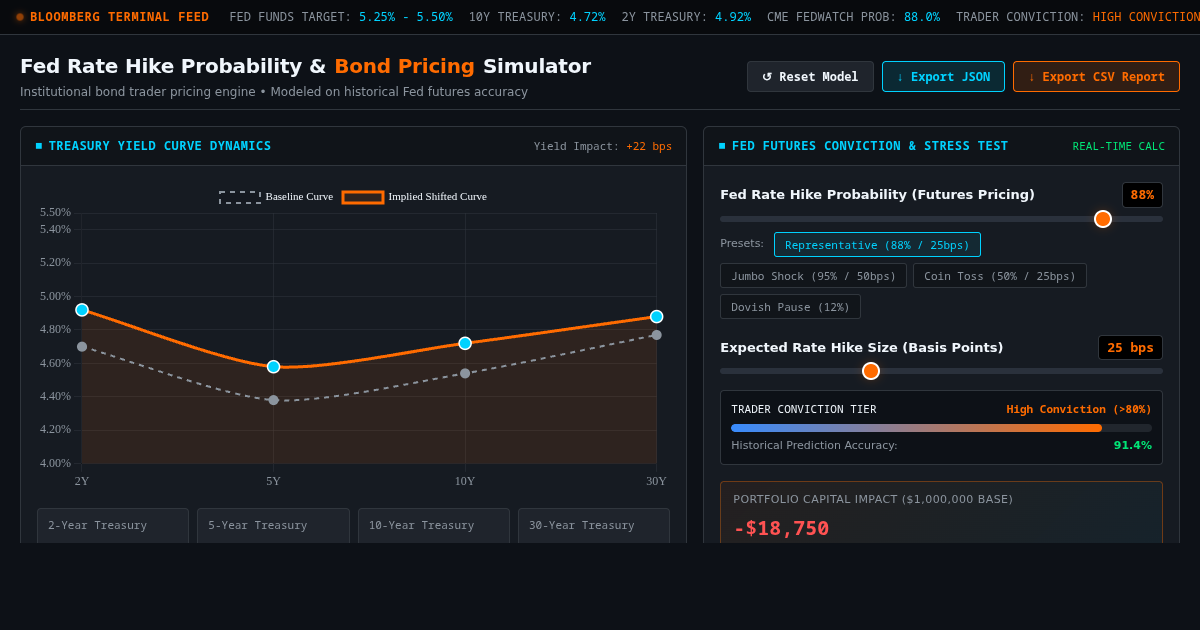This screenshot has height=630, width=1200.
Task: Click the 30Y point on the shifted curve
Action: point(656,316)
